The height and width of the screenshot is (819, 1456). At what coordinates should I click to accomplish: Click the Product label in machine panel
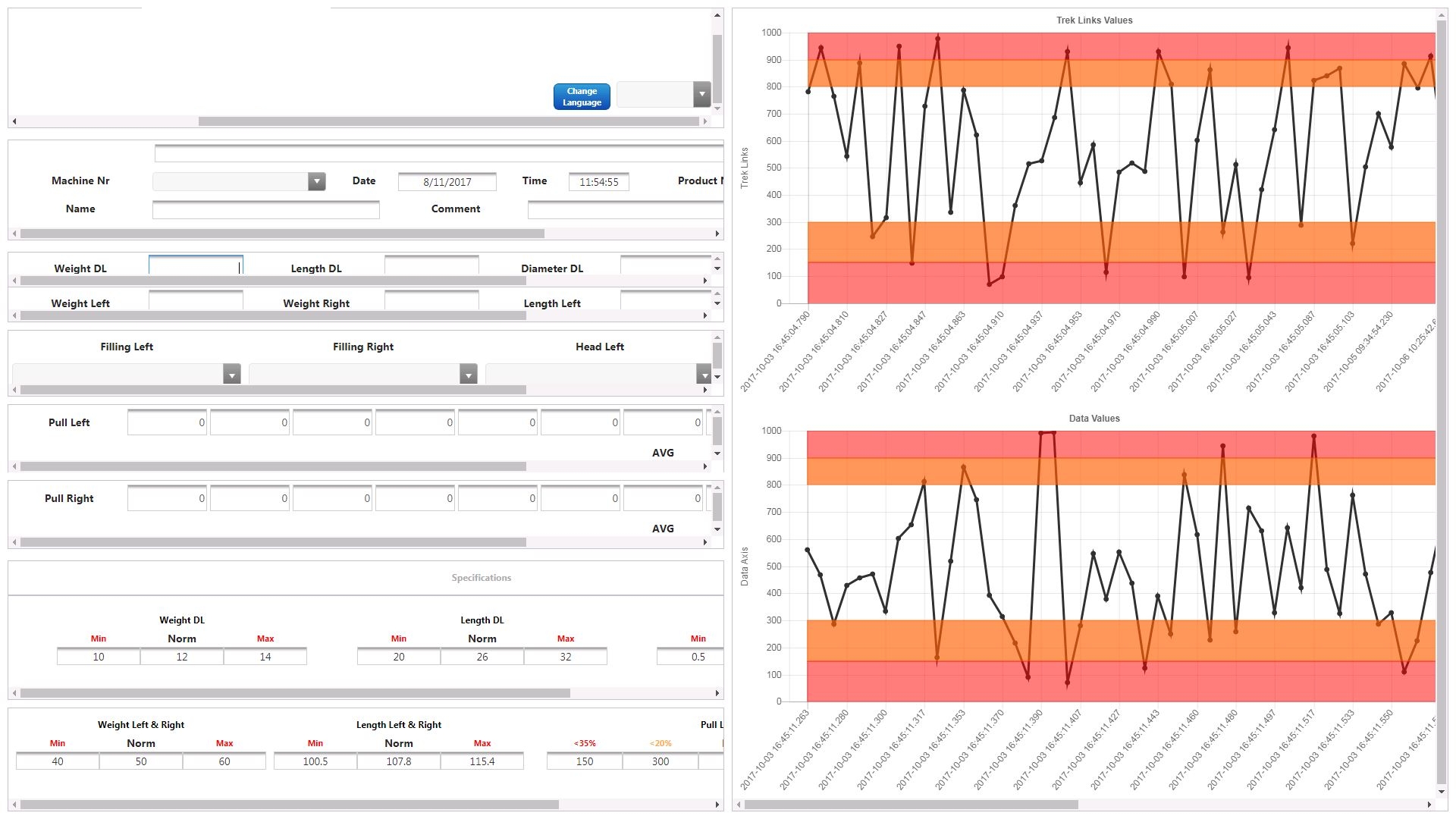(x=700, y=180)
